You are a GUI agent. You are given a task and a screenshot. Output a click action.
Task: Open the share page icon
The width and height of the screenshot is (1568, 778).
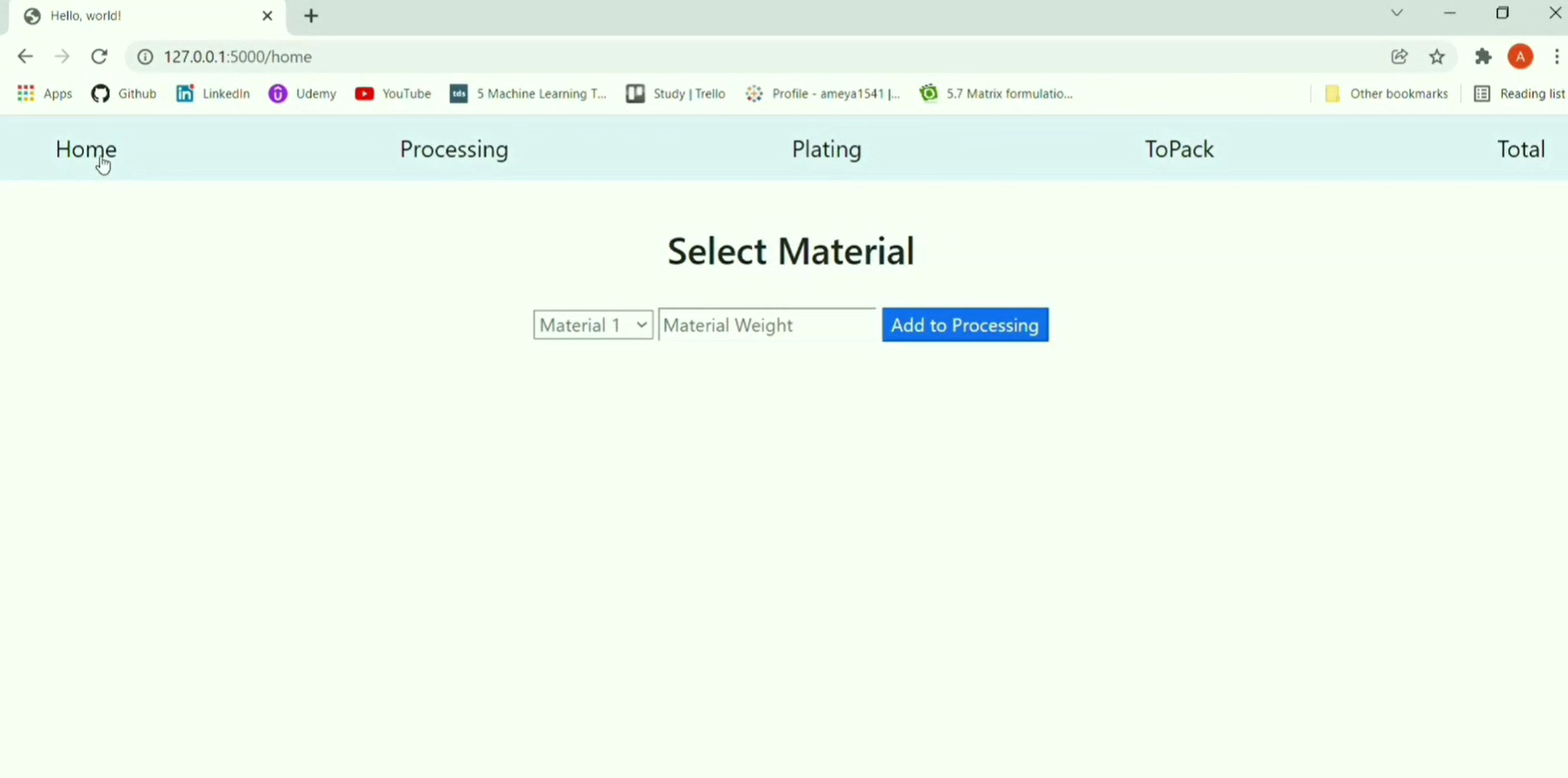click(x=1400, y=56)
